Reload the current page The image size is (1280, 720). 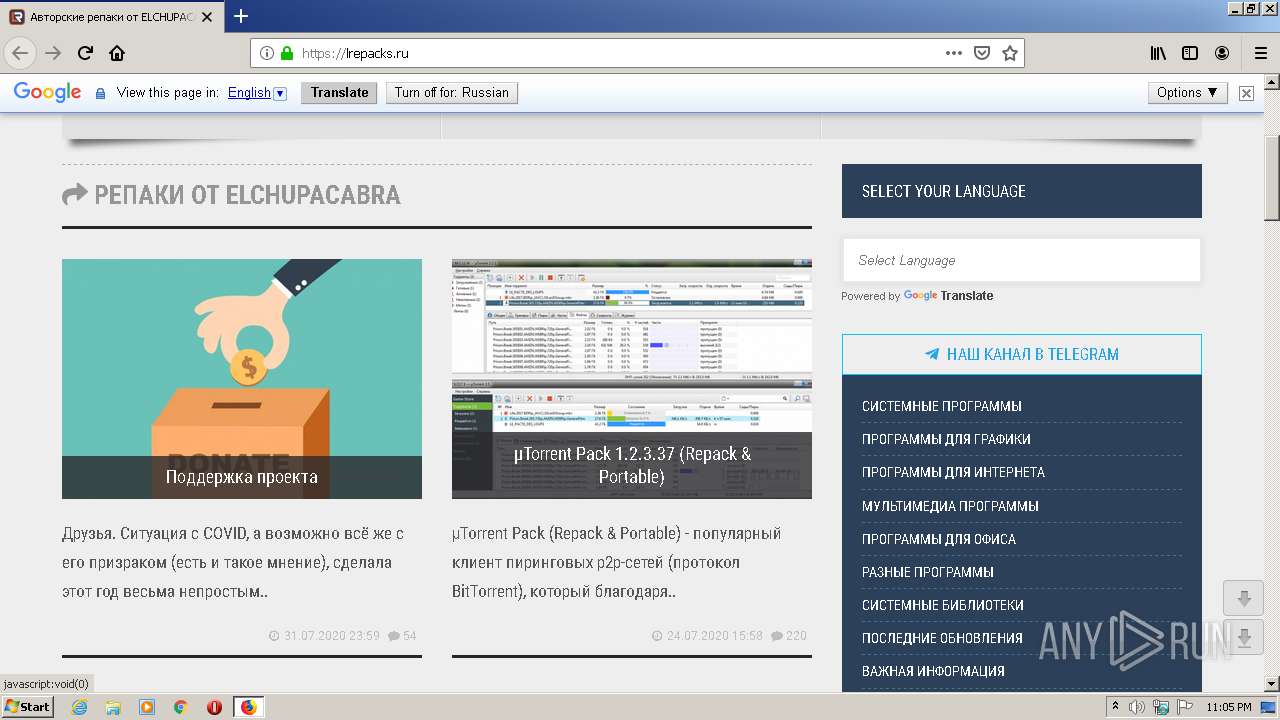click(x=85, y=53)
